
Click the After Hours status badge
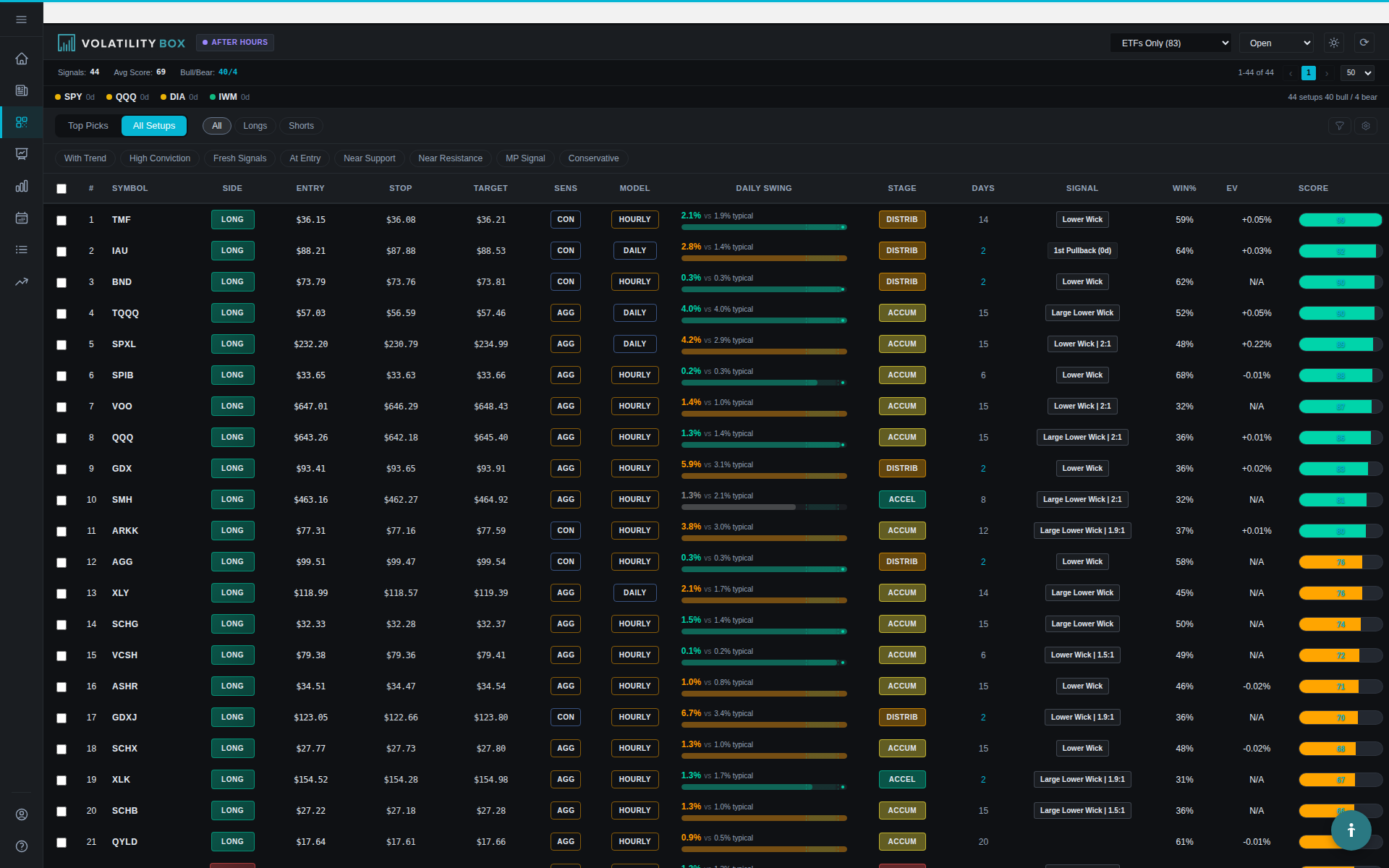pos(235,43)
